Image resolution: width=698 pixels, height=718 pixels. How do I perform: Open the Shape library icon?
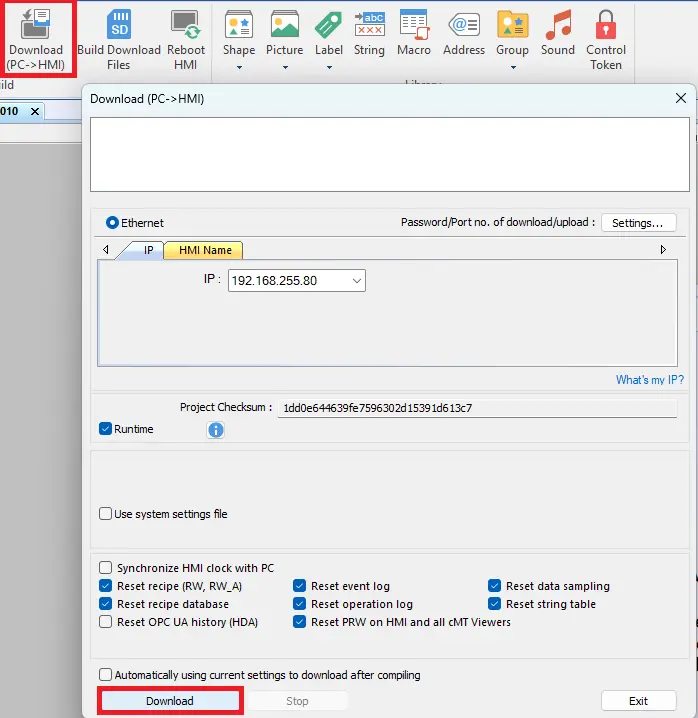tap(239, 33)
